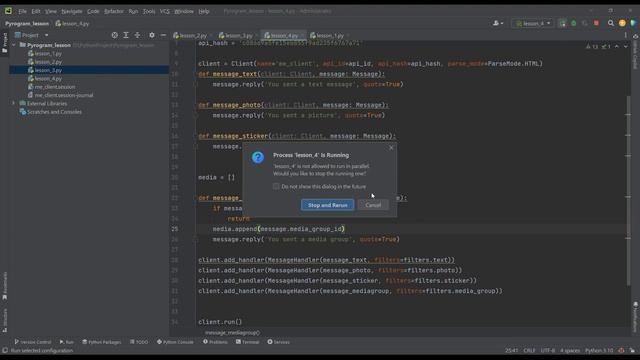The width and height of the screenshot is (640, 360).
Task: Open Project panel settings gear
Action: click(x=152, y=36)
